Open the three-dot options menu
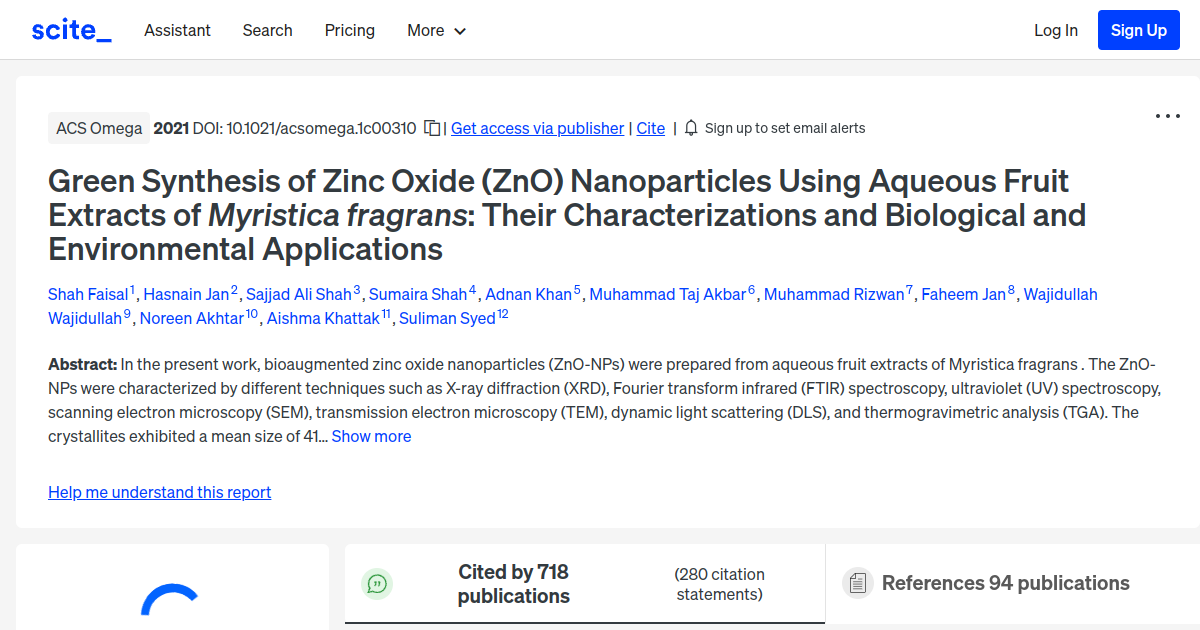This screenshot has width=1200, height=630. (1167, 116)
